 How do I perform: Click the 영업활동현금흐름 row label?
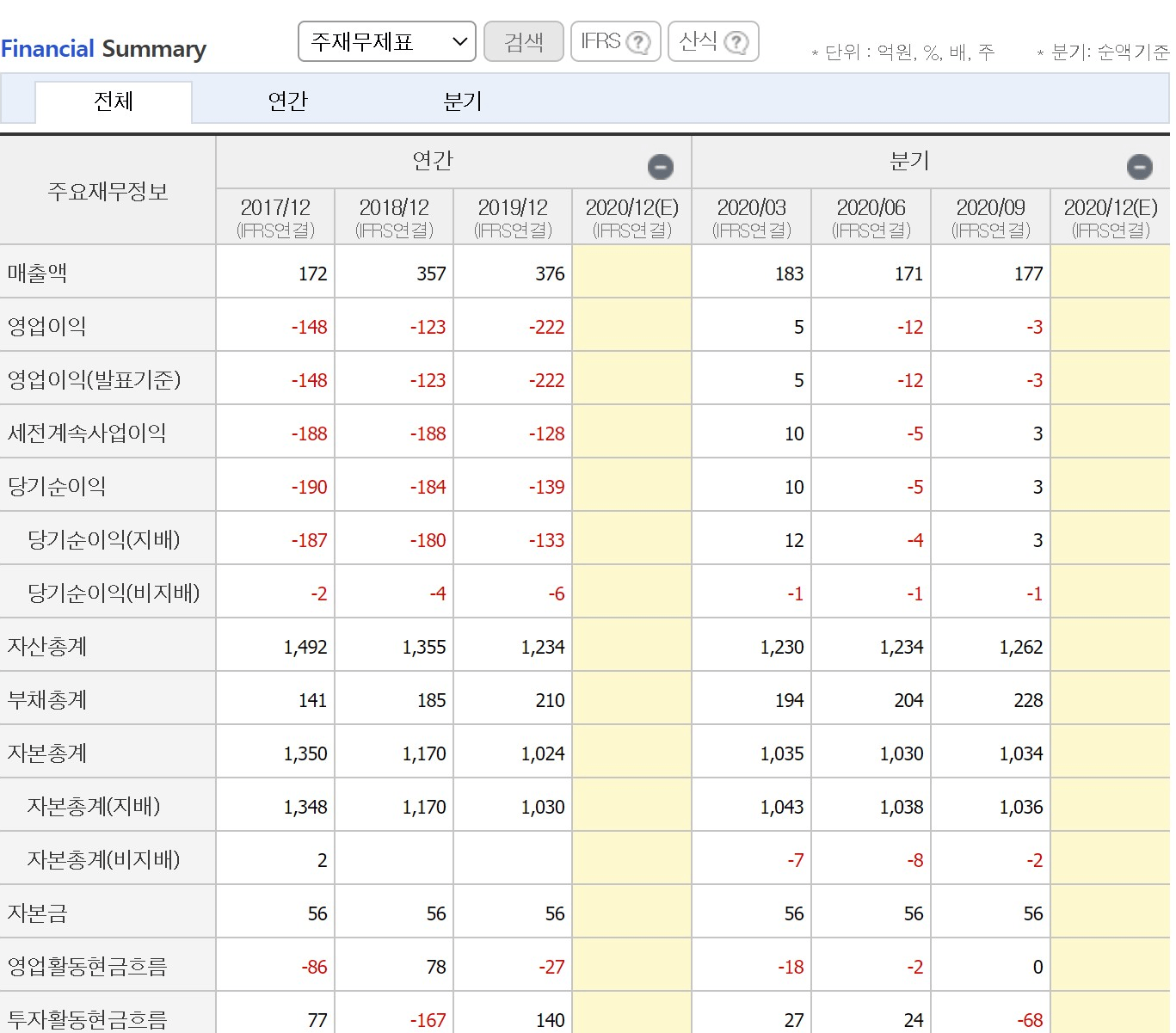point(87,966)
